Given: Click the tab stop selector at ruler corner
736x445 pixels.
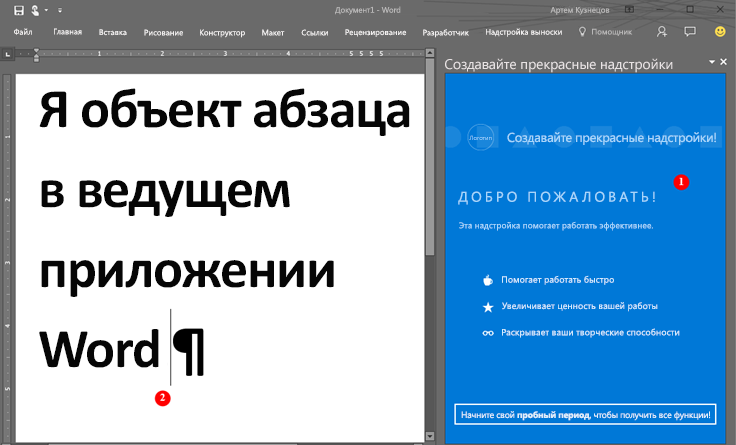Looking at the screenshot, I should point(7,54).
